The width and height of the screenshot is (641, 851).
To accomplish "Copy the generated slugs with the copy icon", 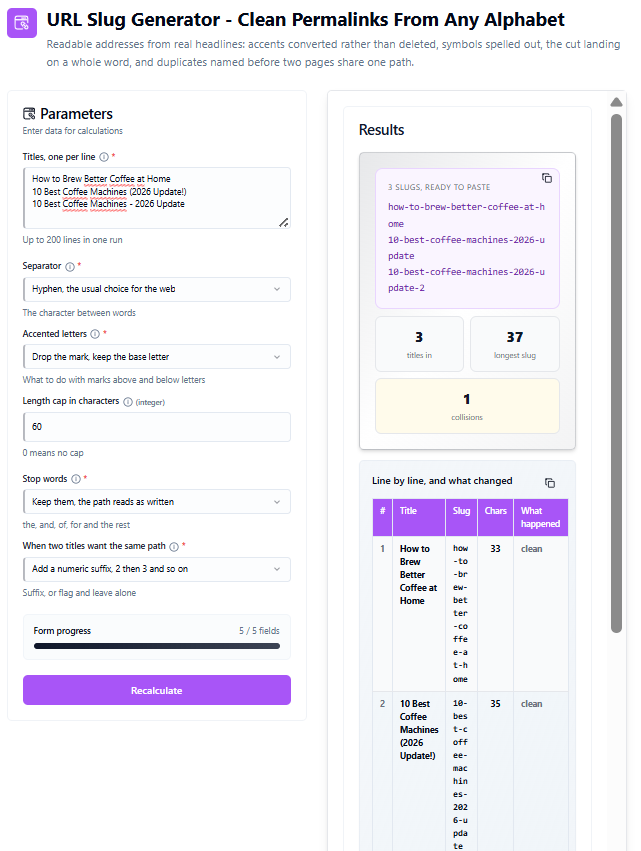I will pos(547,178).
